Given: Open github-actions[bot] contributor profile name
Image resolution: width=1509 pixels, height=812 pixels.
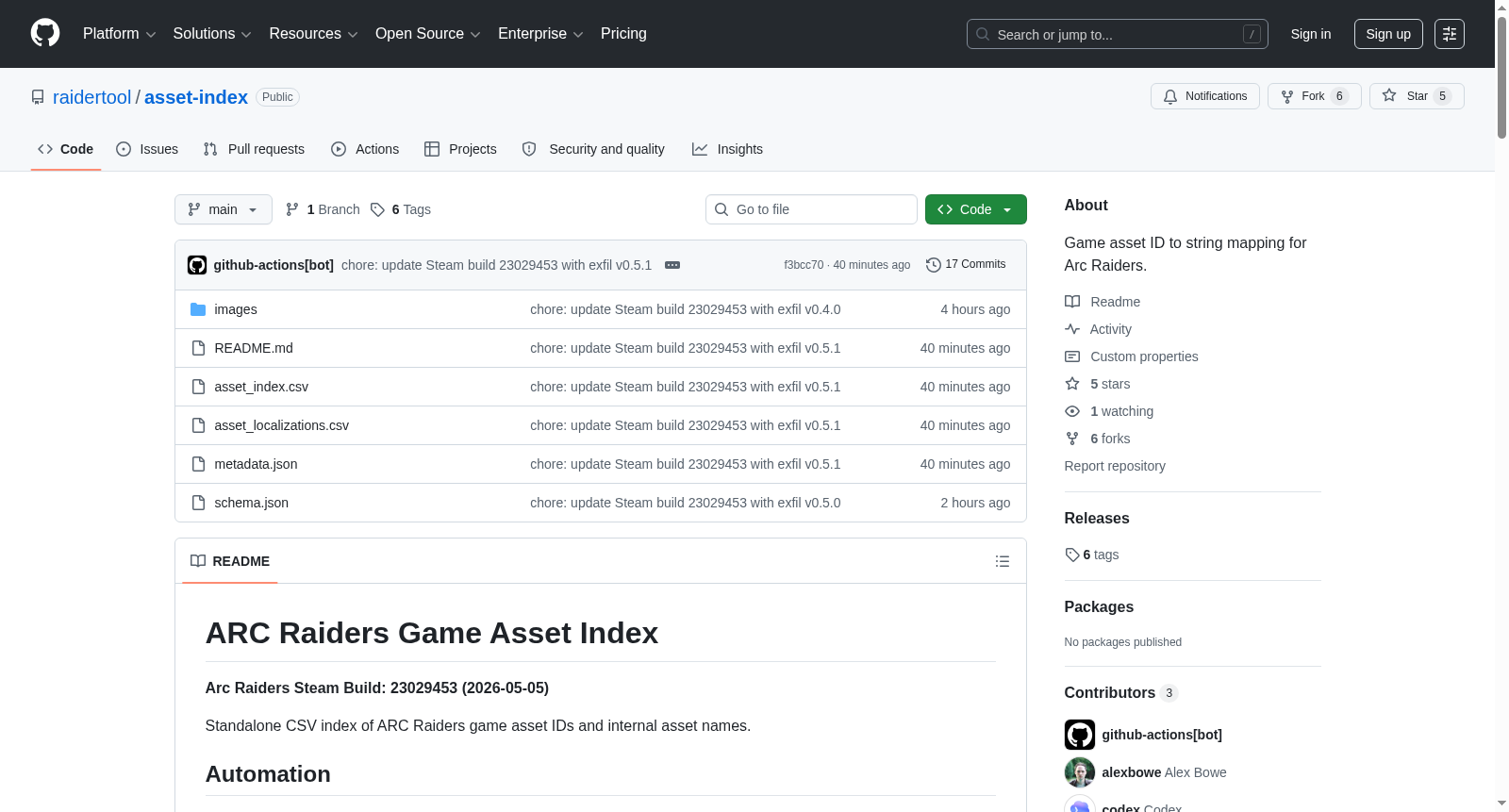Looking at the screenshot, I should (x=1162, y=735).
